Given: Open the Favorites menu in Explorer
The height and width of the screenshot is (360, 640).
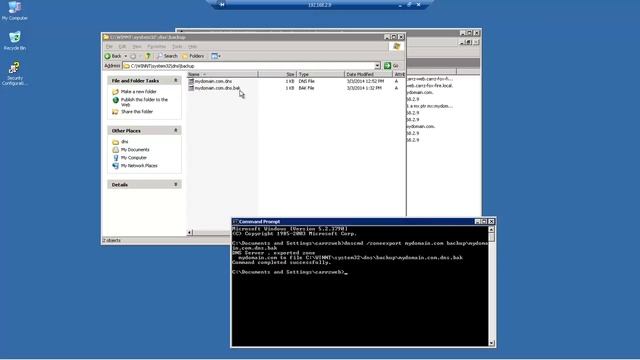Looking at the screenshot, I should tap(156, 47).
